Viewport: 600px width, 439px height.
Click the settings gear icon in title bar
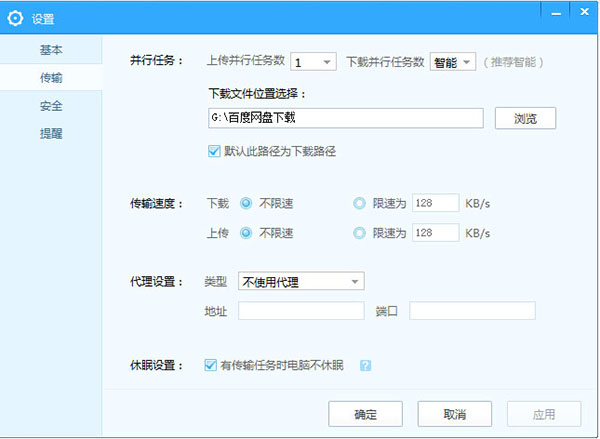tap(16, 18)
